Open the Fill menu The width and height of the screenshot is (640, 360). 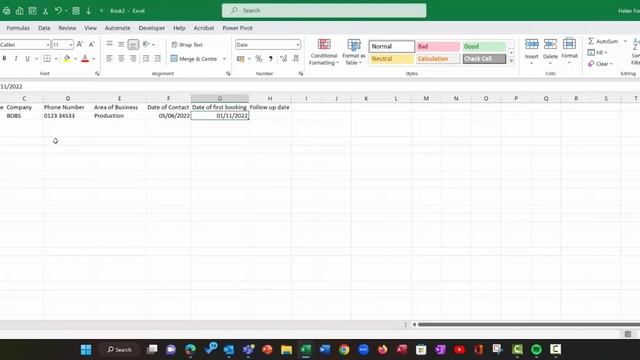597,53
